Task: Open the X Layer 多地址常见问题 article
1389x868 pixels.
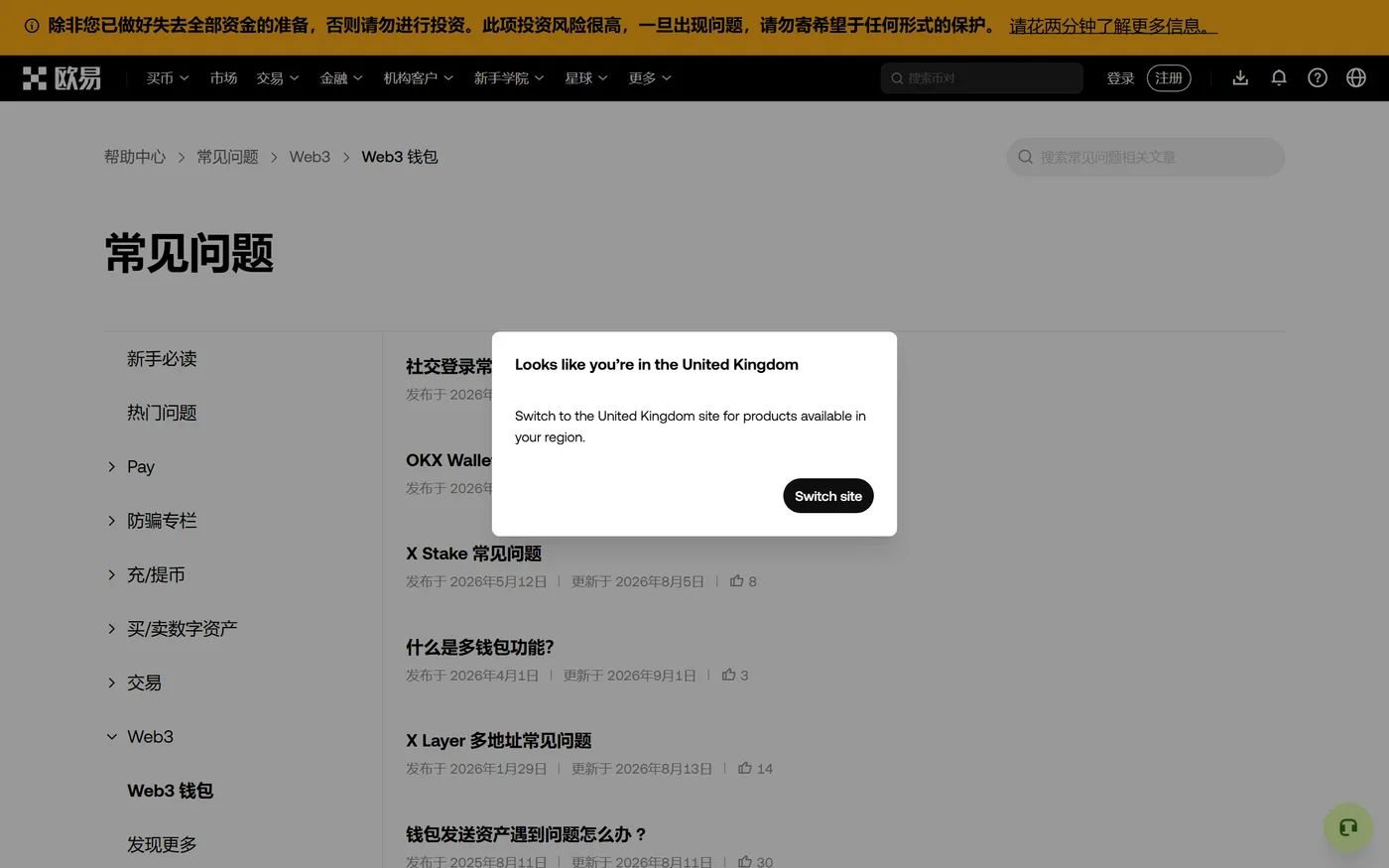Action: pyautogui.click(x=498, y=741)
